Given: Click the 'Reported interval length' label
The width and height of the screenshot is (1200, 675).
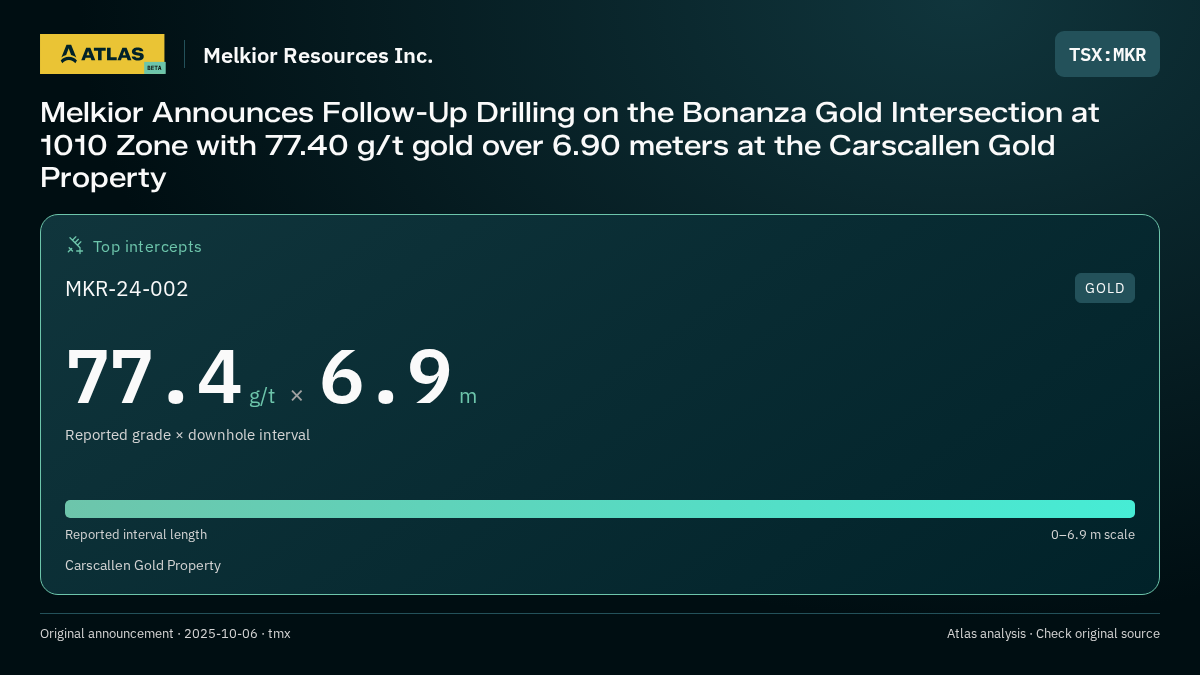Looking at the screenshot, I should (136, 535).
